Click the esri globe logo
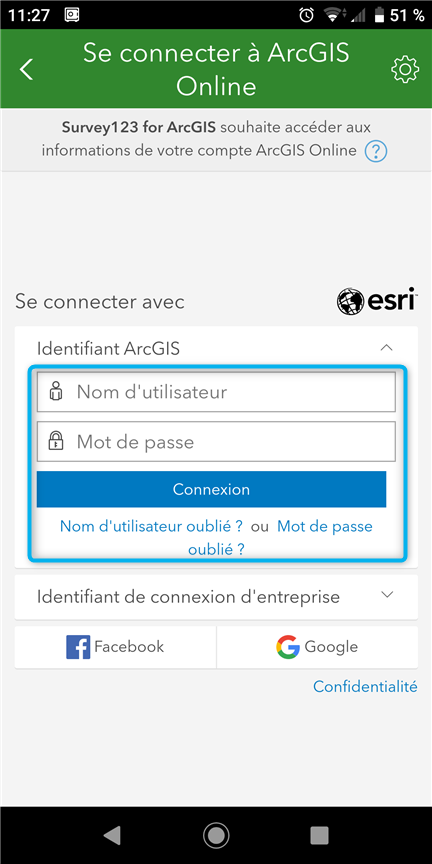The height and width of the screenshot is (864, 432). pyautogui.click(x=351, y=301)
